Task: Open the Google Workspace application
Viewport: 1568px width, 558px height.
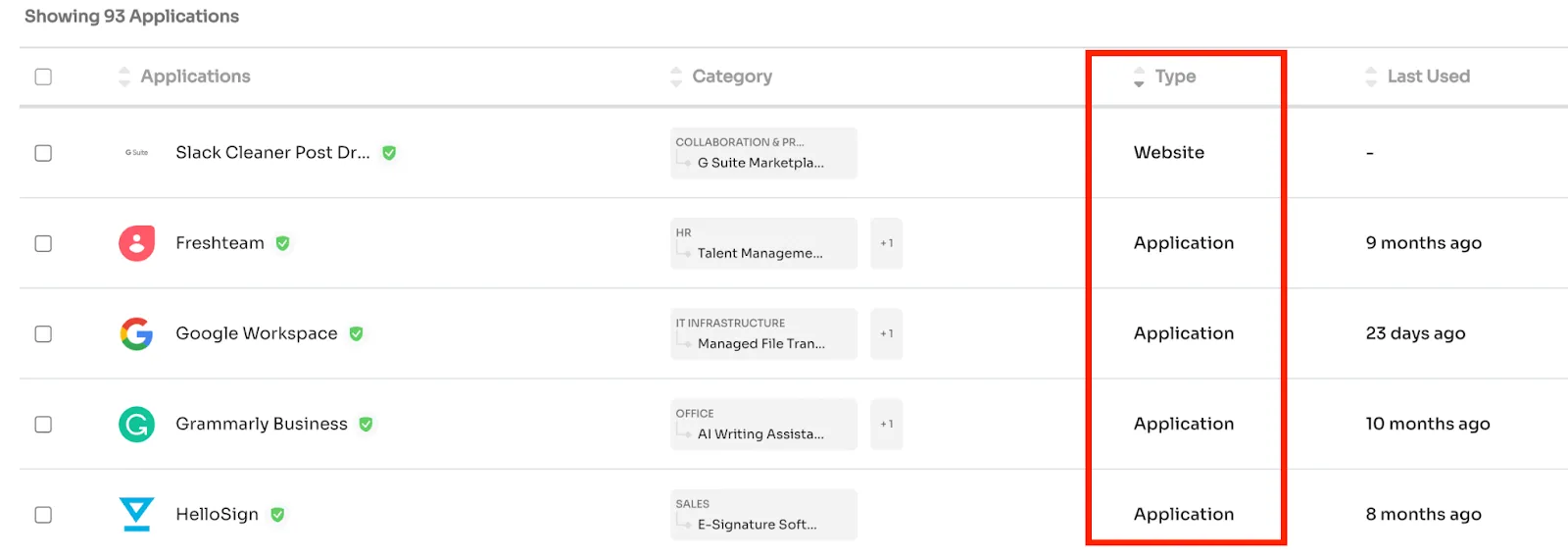Action: point(257,333)
